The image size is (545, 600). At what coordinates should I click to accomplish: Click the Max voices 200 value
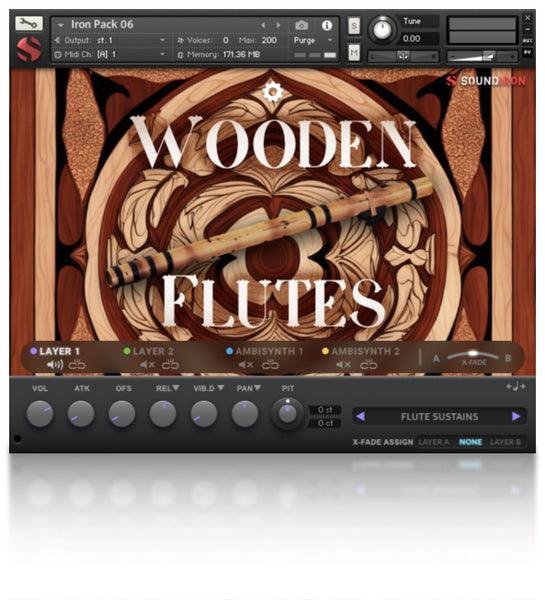[269, 40]
